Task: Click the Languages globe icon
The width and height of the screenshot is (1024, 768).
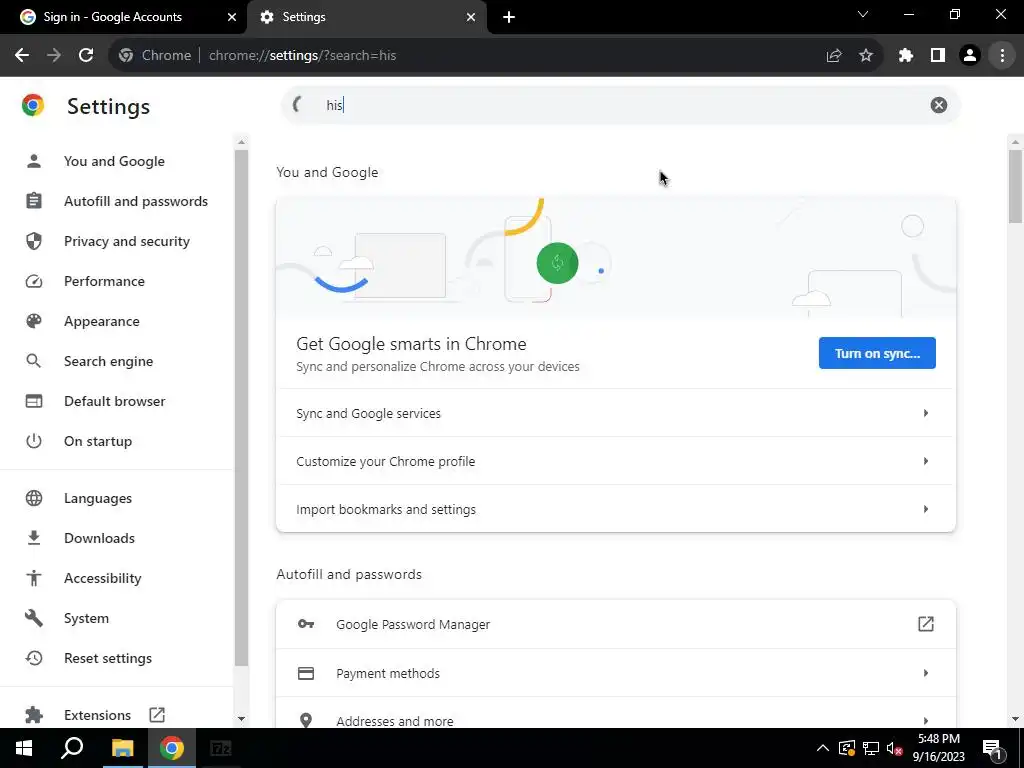Action: click(34, 498)
